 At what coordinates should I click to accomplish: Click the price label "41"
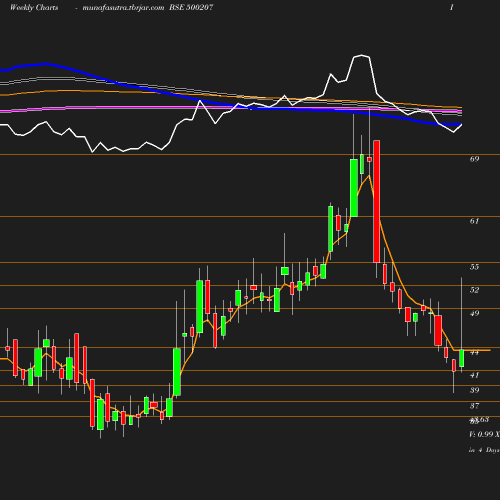(x=474, y=375)
